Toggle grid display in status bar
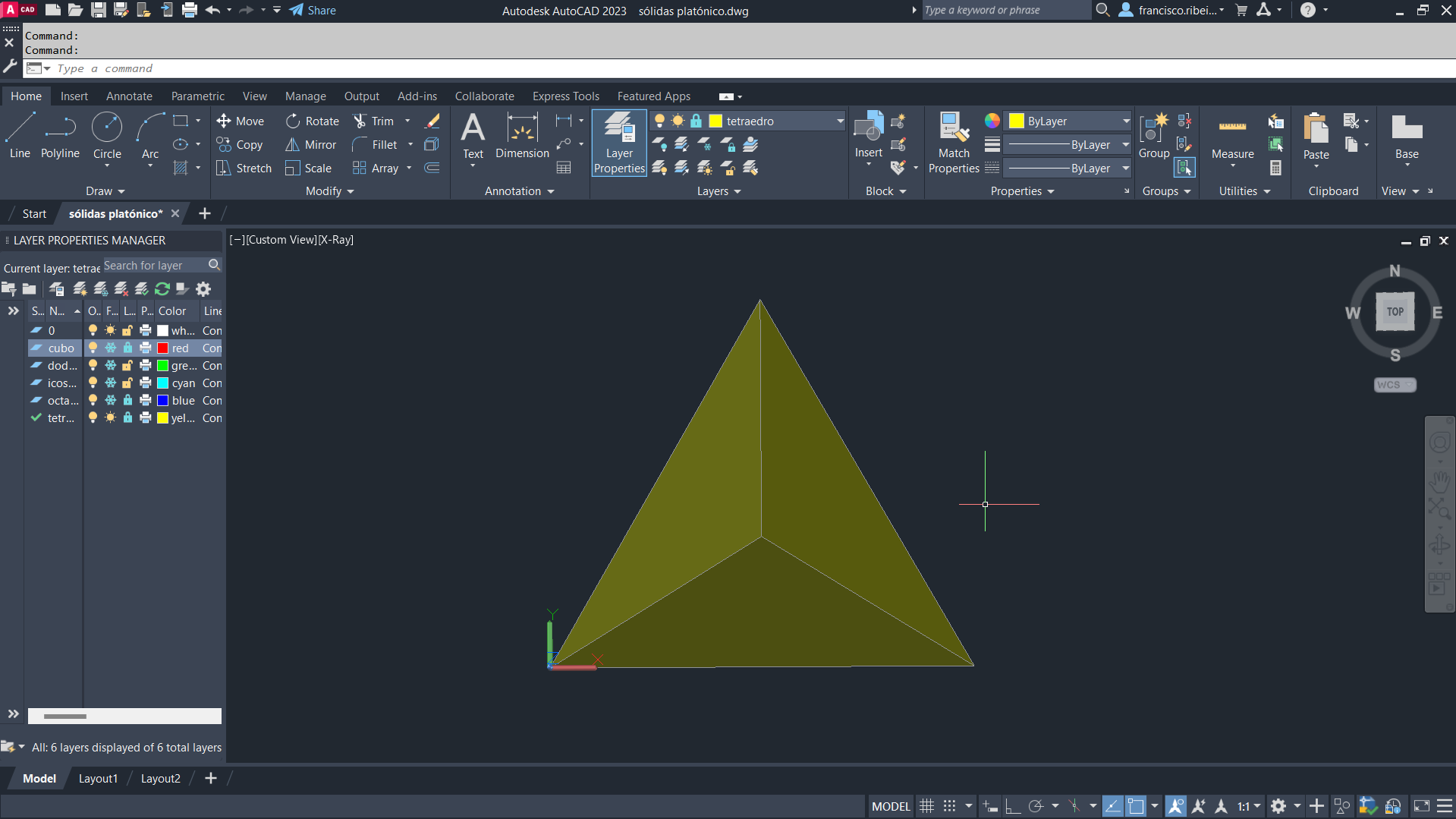This screenshot has height=819, width=1456. (x=926, y=806)
